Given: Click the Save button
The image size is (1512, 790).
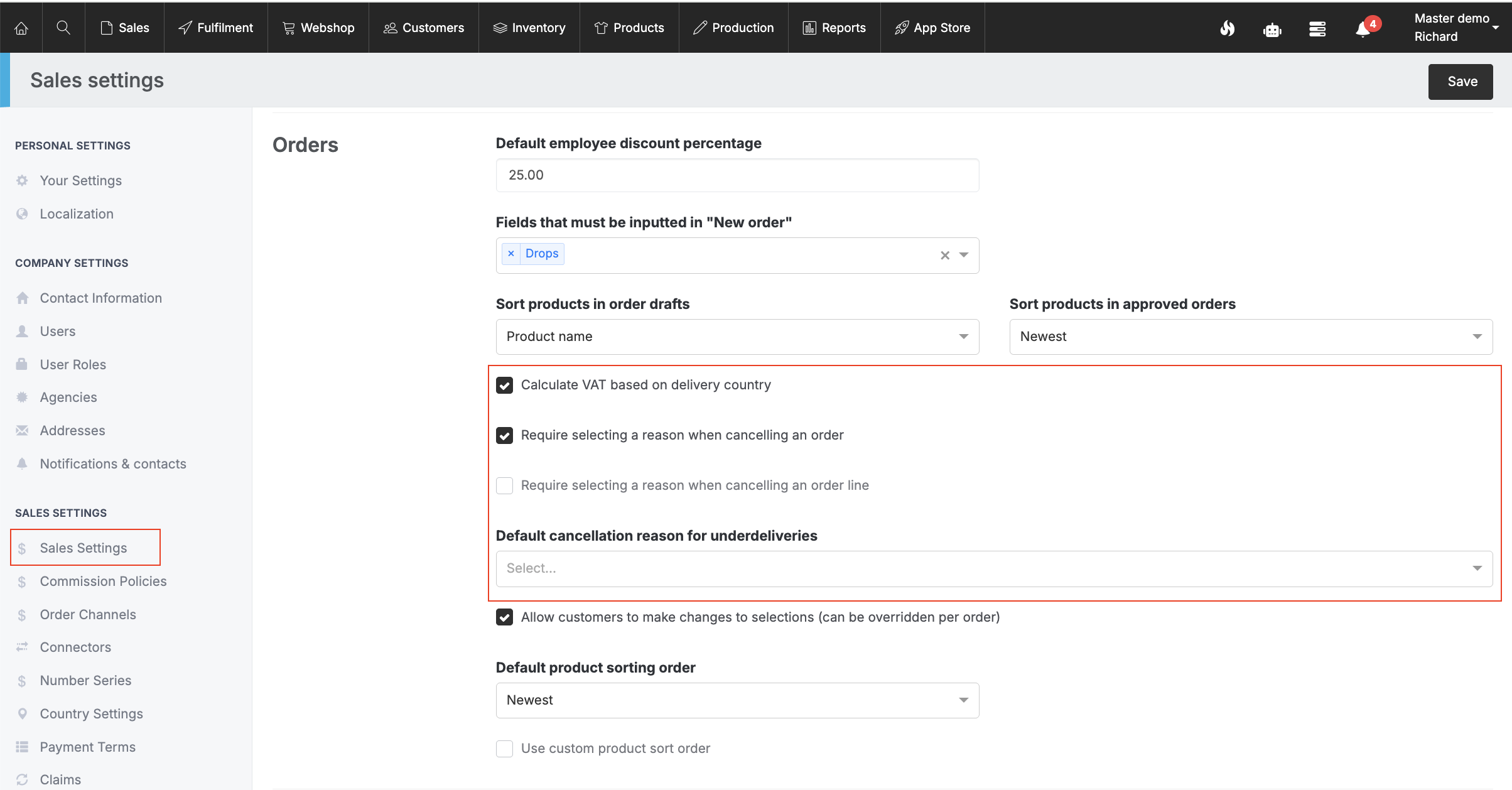Looking at the screenshot, I should [1460, 82].
